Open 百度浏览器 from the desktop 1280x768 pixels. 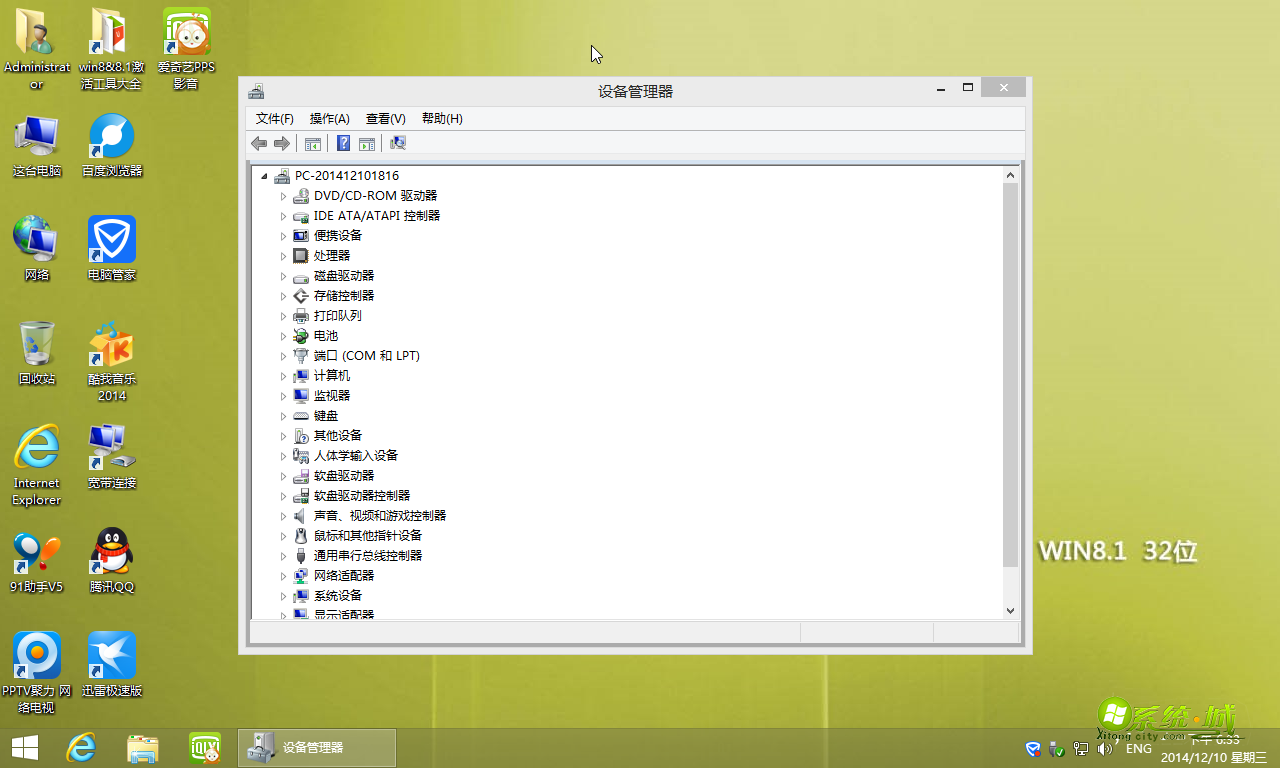110,140
